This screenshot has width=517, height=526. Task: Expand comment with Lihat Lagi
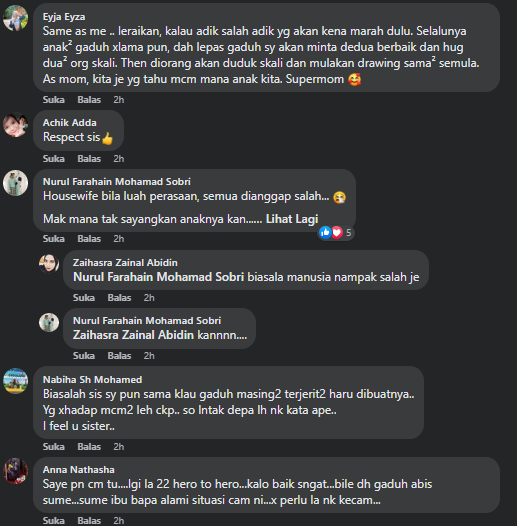(x=292, y=219)
